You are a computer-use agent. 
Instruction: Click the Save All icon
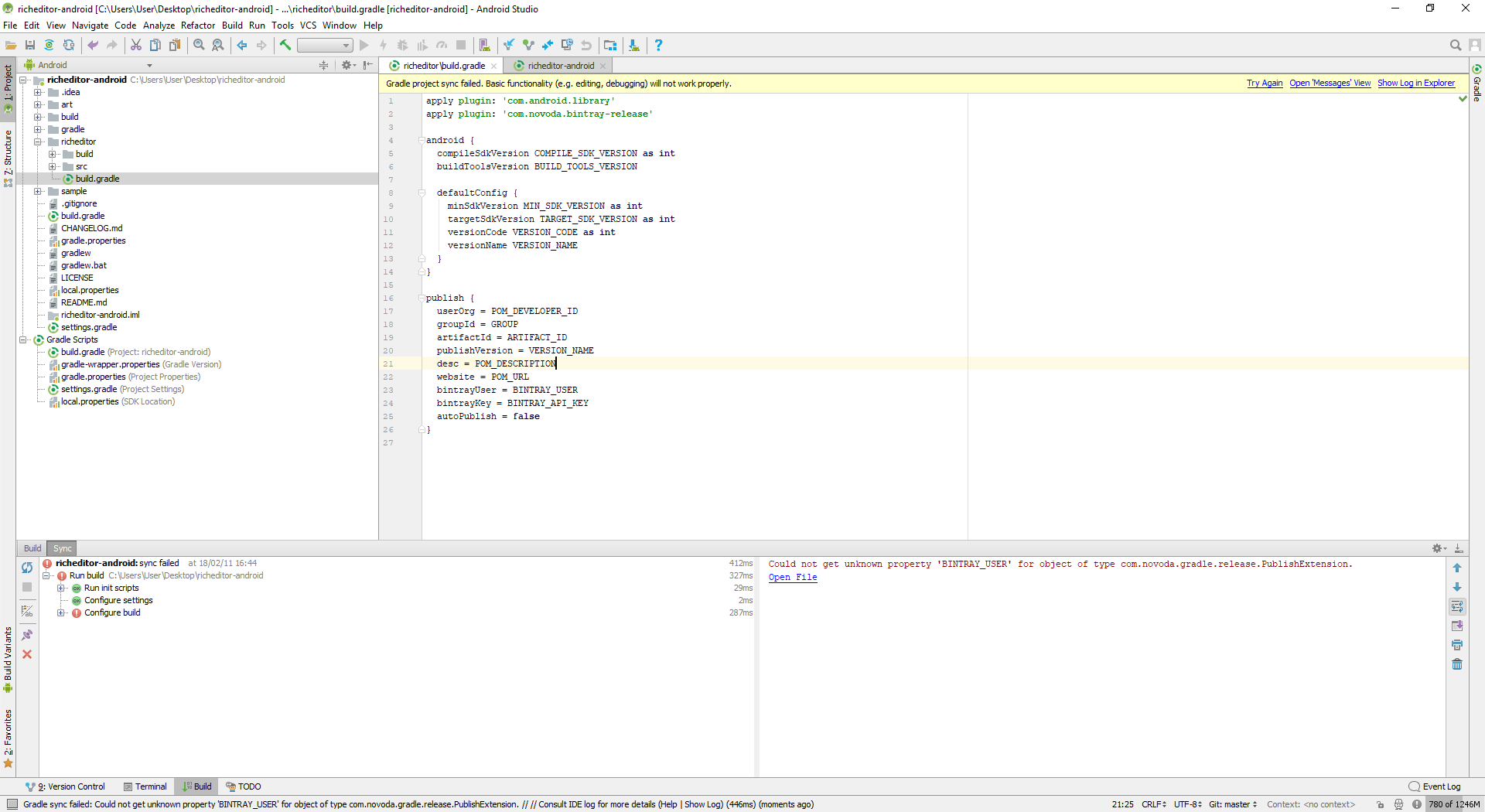coord(30,45)
